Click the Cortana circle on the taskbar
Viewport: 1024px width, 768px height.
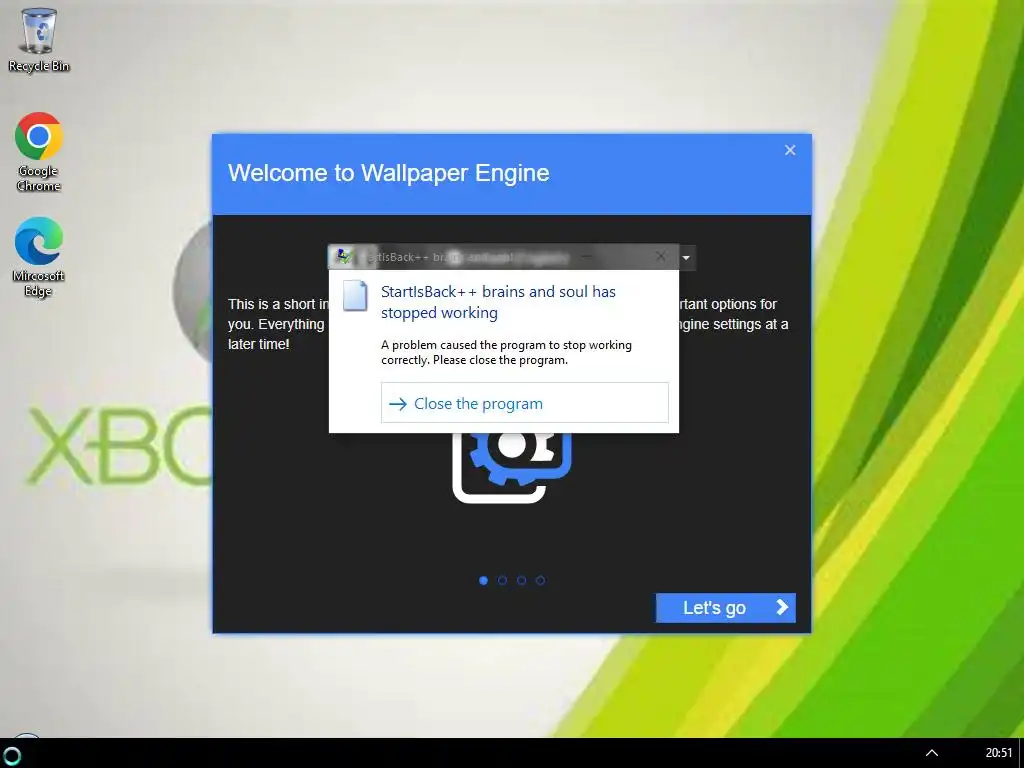coord(12,756)
